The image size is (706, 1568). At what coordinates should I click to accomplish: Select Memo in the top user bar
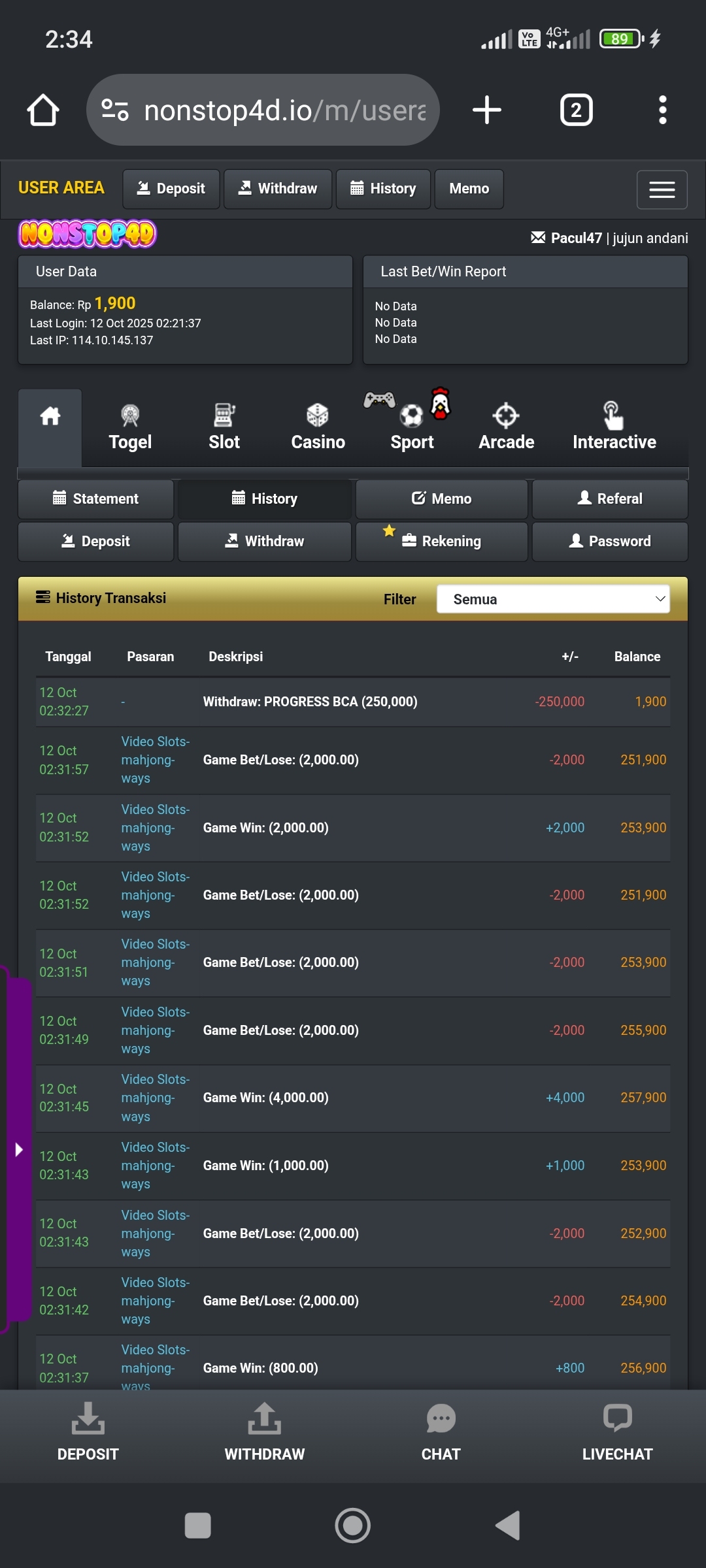469,189
